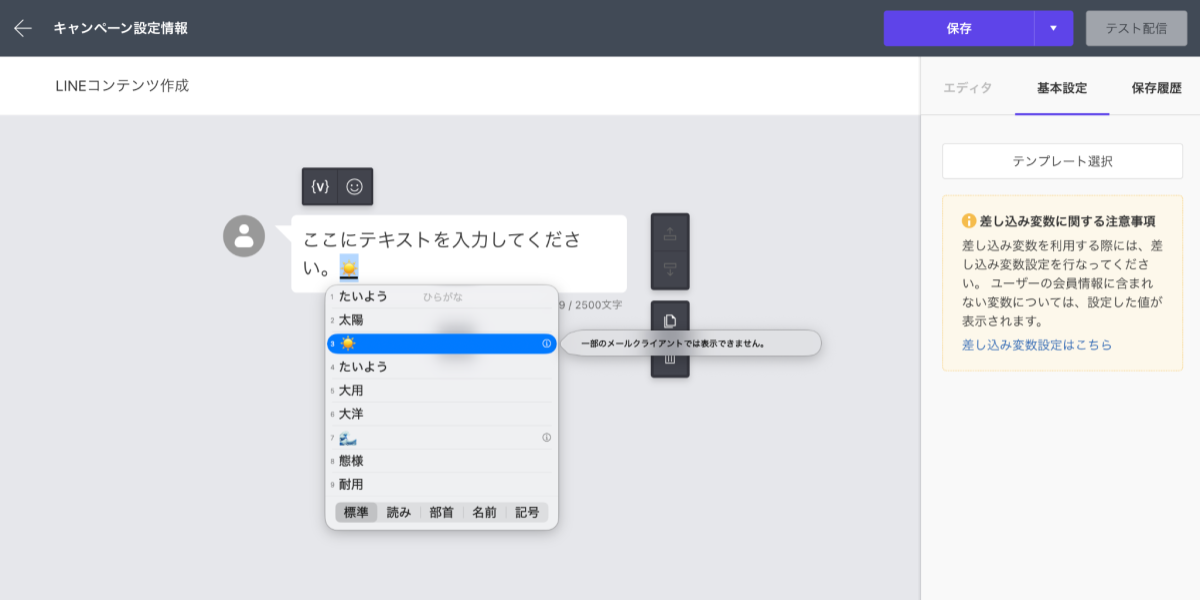Delete the message block with trash icon
Image resolution: width=1200 pixels, height=600 pixels.
pos(670,358)
